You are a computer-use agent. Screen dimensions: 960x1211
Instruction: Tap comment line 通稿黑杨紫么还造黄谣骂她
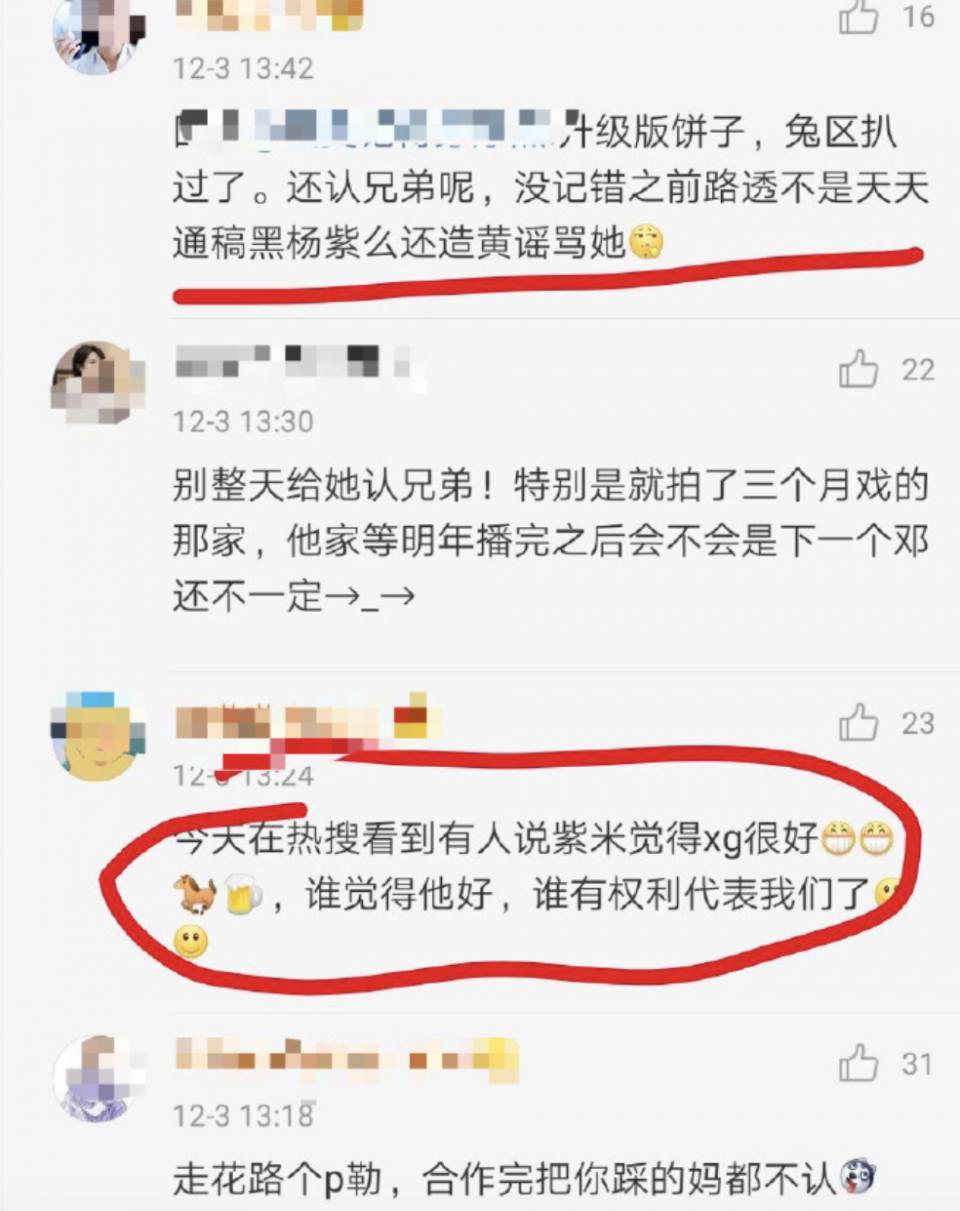(x=419, y=243)
